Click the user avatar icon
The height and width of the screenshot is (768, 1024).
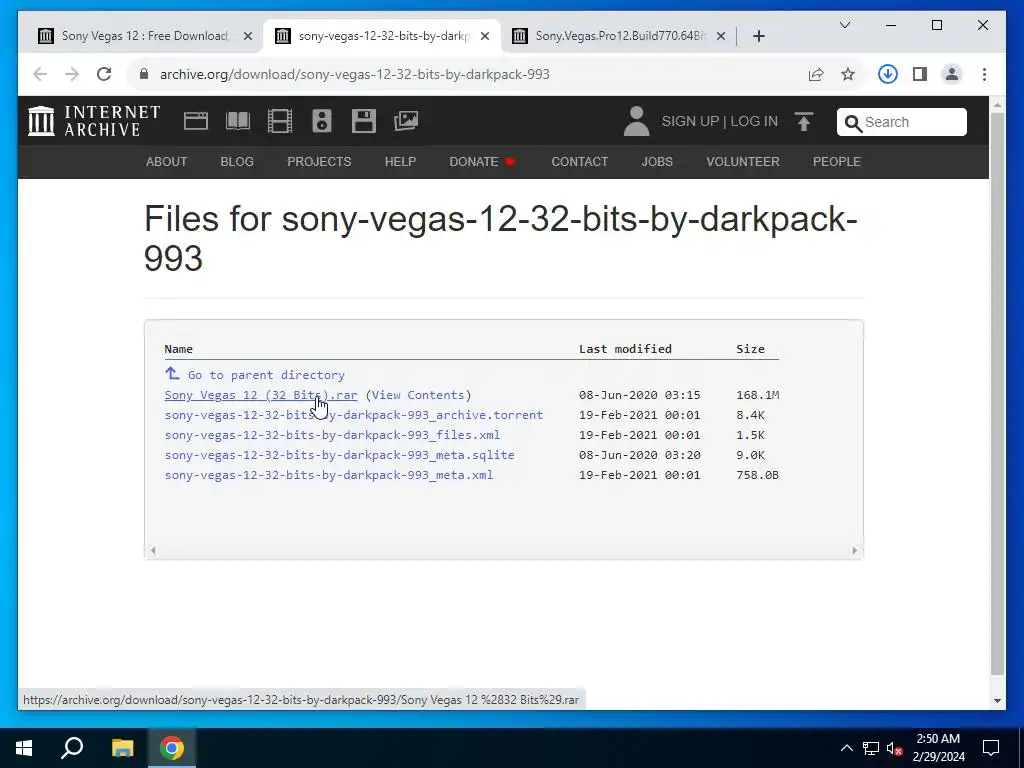[636, 121]
